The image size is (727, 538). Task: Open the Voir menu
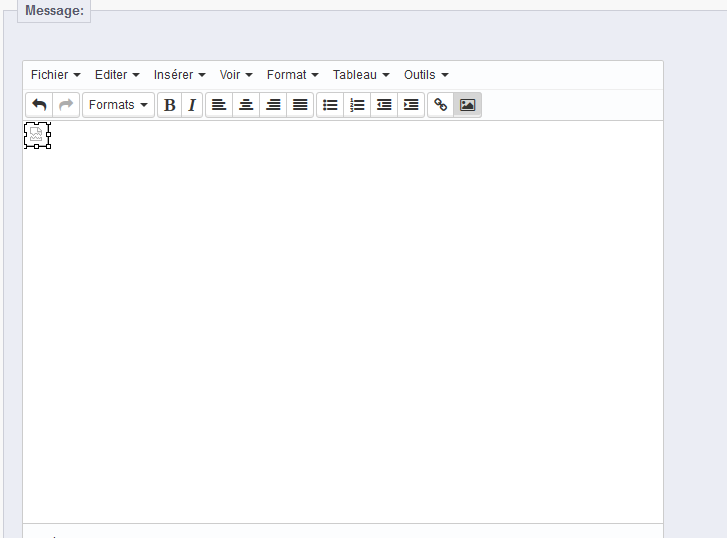point(236,75)
